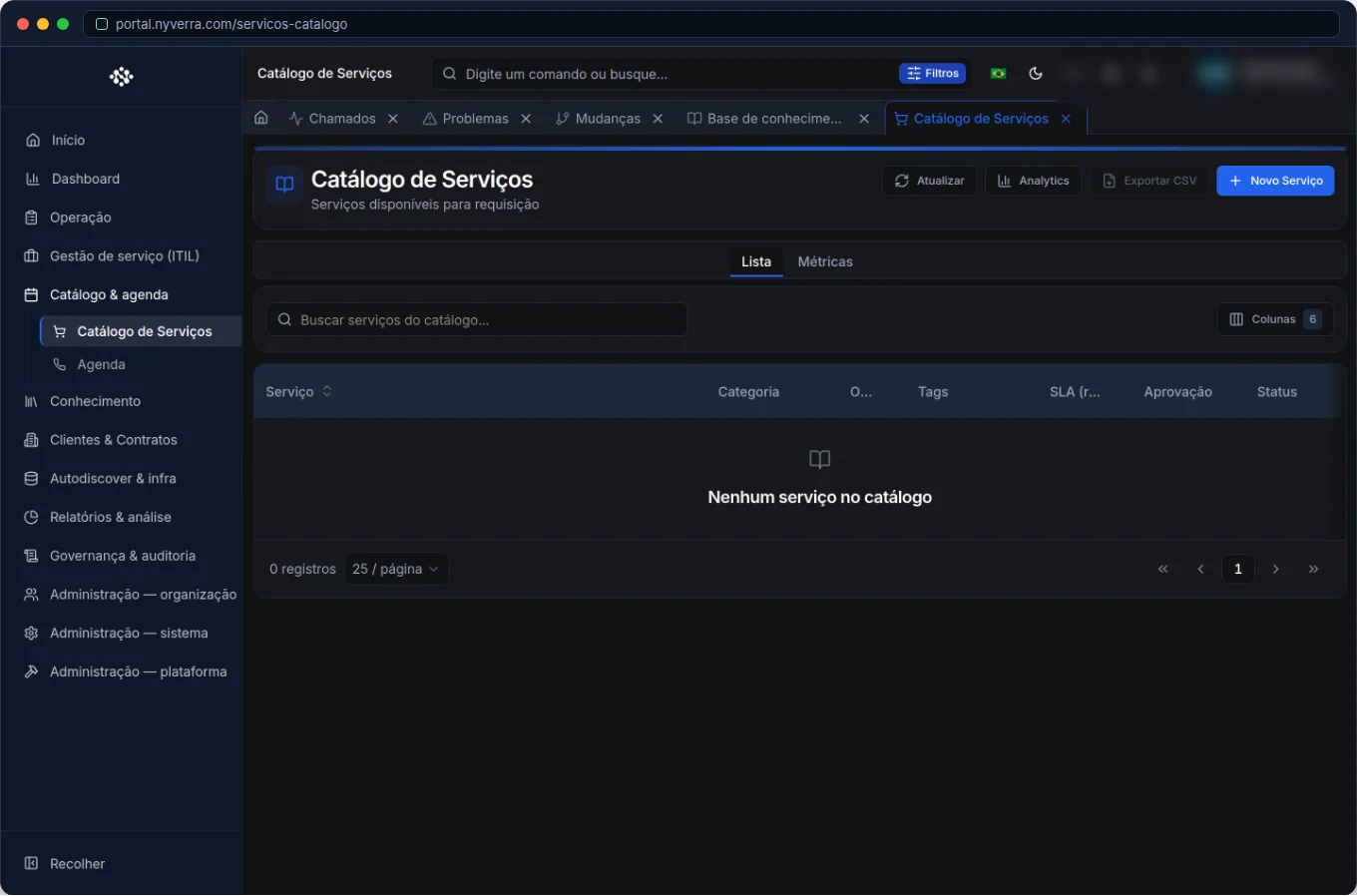Switch to the Problemas tab
The width and height of the screenshot is (1357, 896).
466,119
